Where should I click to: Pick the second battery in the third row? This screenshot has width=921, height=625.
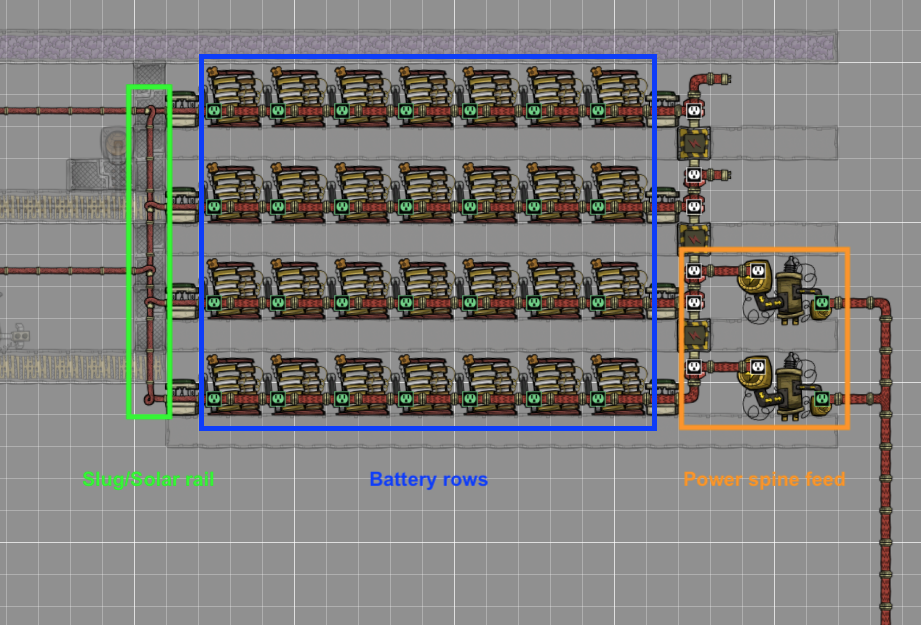click(x=298, y=289)
